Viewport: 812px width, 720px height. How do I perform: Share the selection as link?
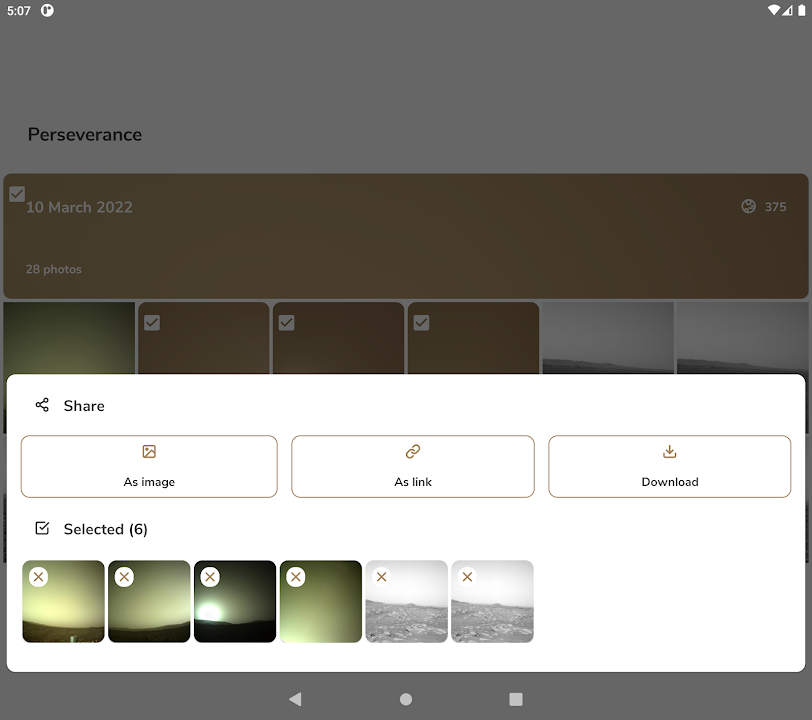click(x=413, y=466)
